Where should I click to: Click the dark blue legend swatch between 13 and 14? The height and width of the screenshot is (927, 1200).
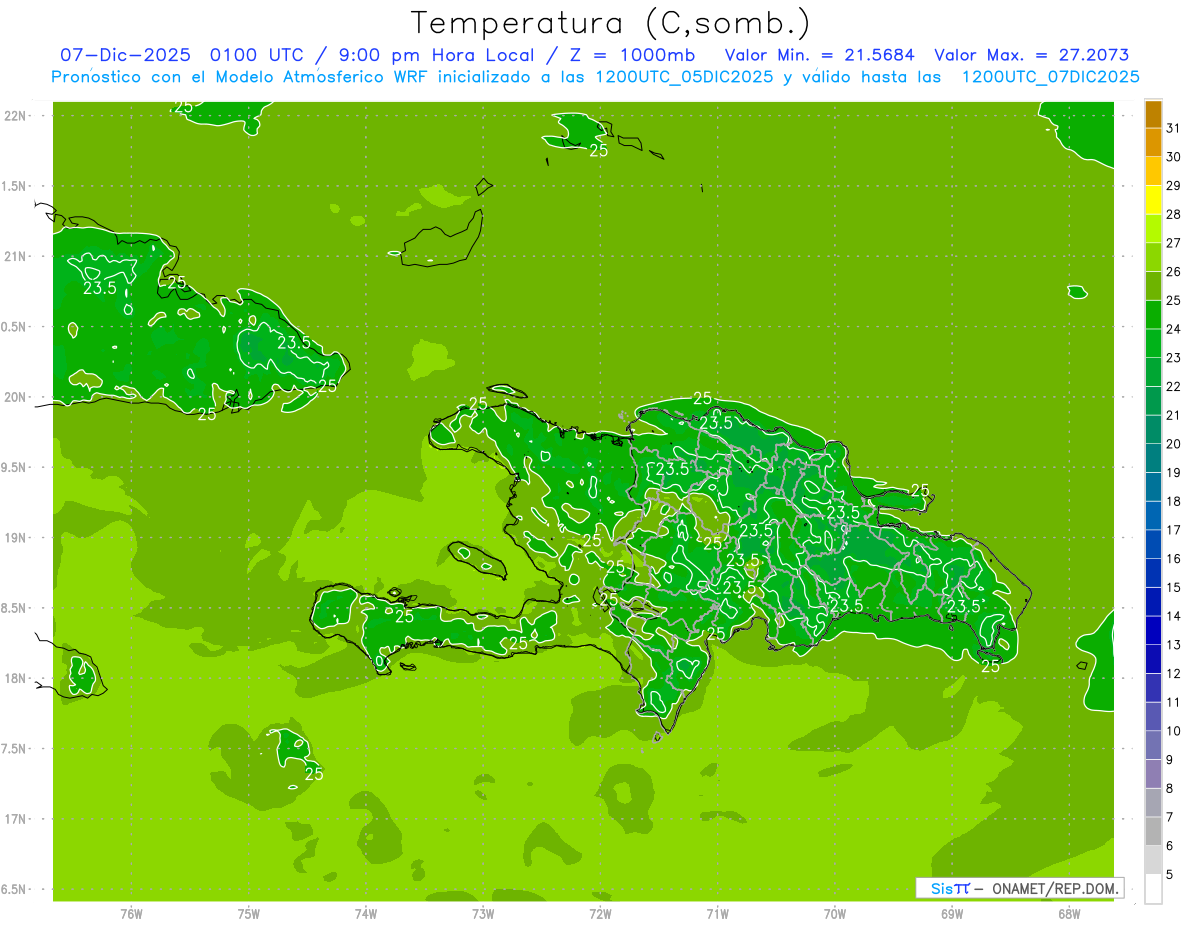[x=1153, y=630]
